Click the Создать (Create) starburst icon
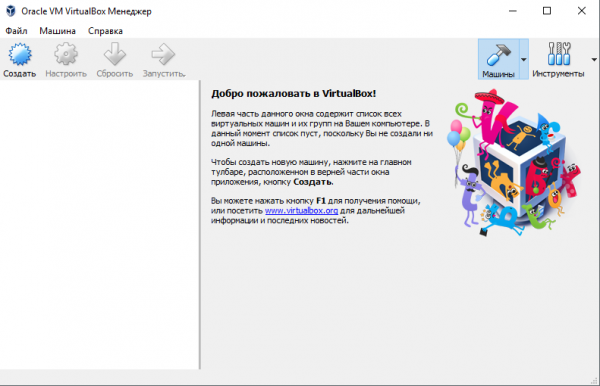Viewport: 600px width, 386px height. [20, 54]
